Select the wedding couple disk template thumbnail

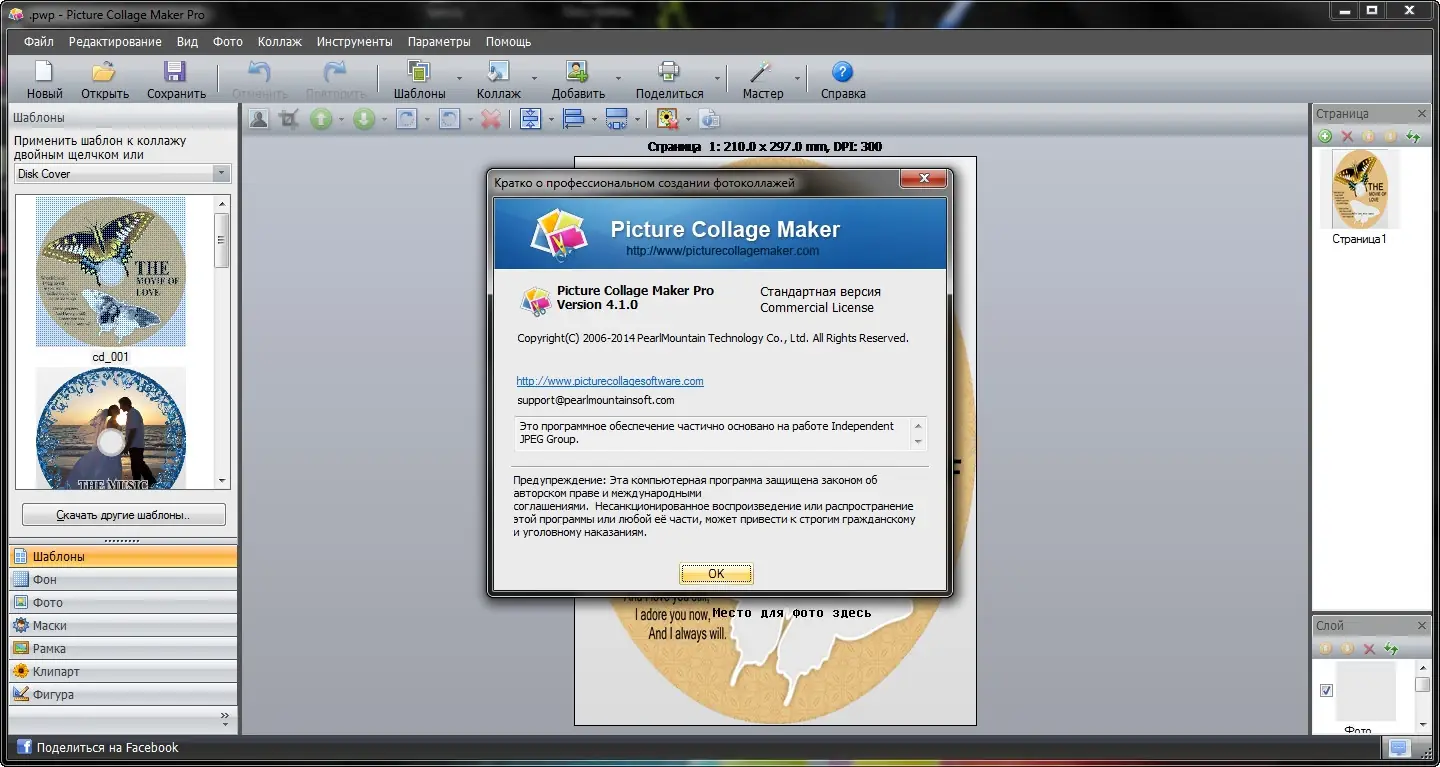[111, 429]
